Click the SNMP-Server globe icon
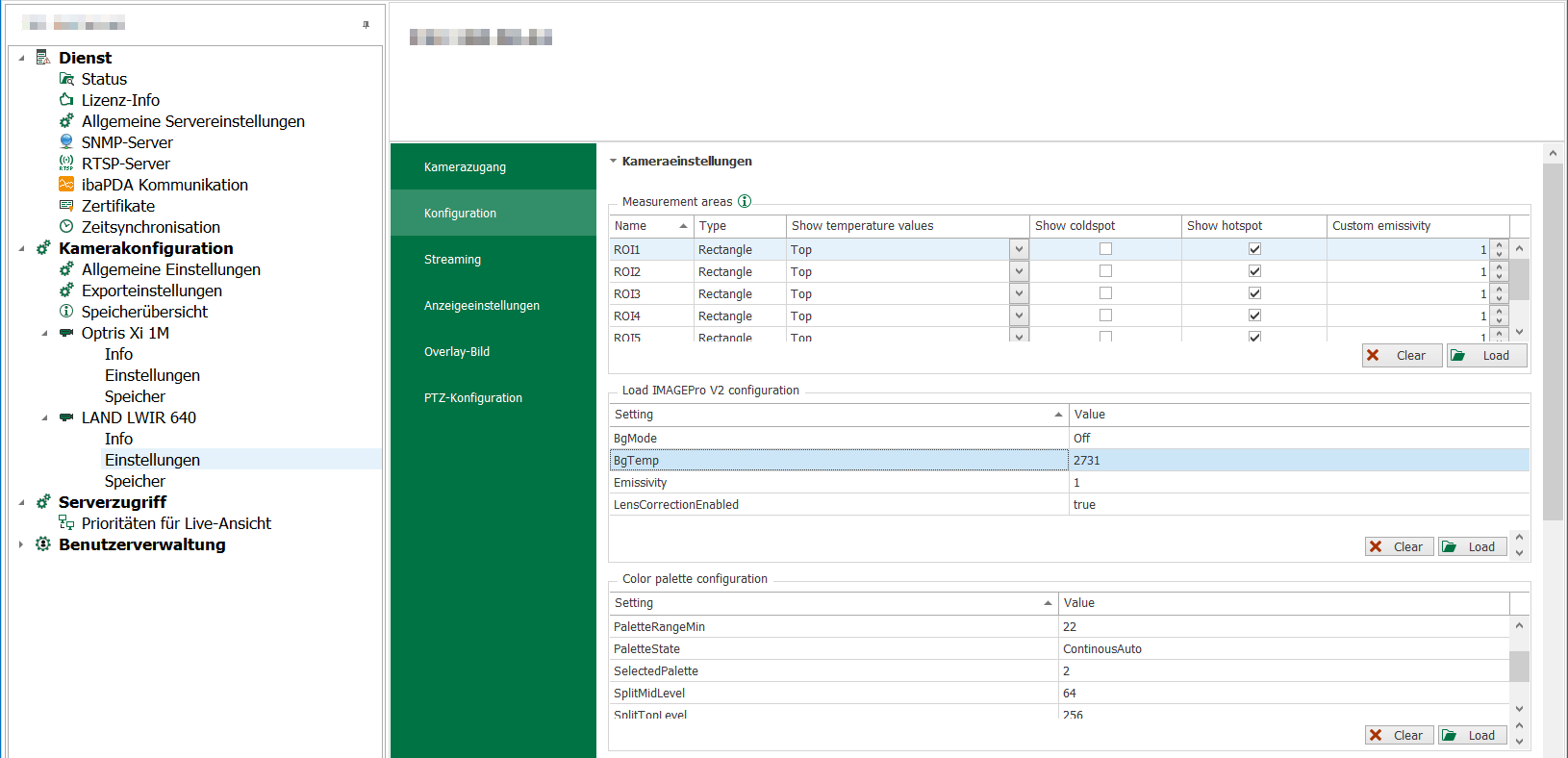This screenshot has height=758, width=1568. pos(66,142)
